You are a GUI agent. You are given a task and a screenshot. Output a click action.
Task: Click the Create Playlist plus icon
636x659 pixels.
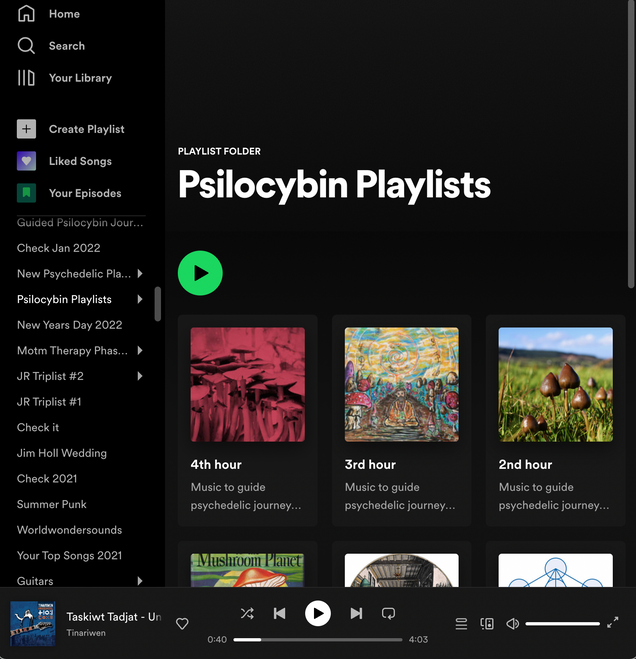26,129
